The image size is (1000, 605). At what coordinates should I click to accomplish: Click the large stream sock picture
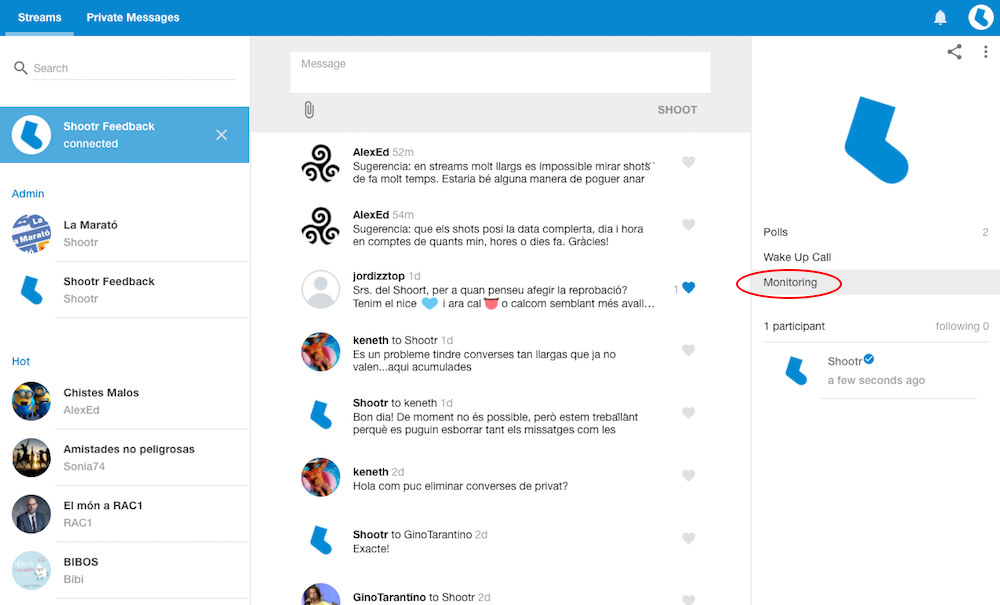point(876,140)
